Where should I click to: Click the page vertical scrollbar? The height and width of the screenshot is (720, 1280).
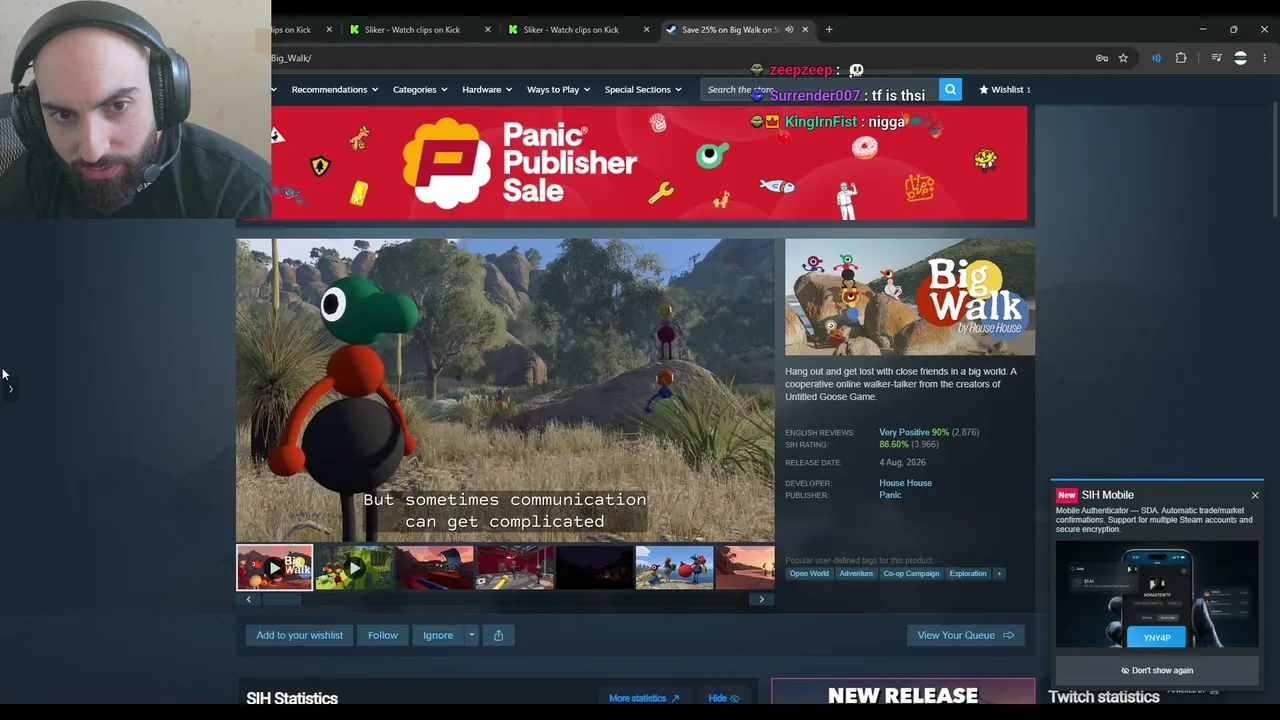point(1274,160)
